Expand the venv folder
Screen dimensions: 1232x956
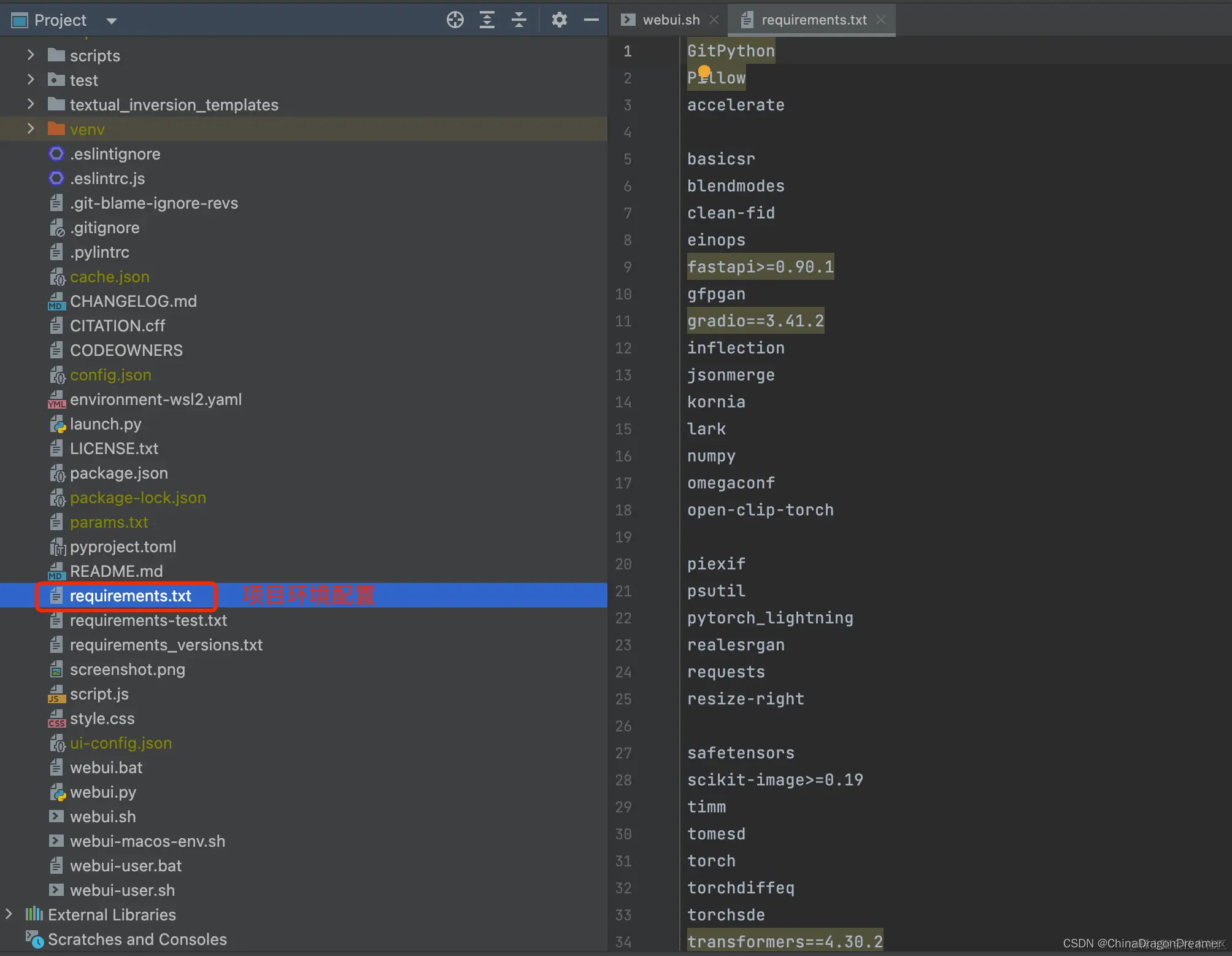pos(31,129)
